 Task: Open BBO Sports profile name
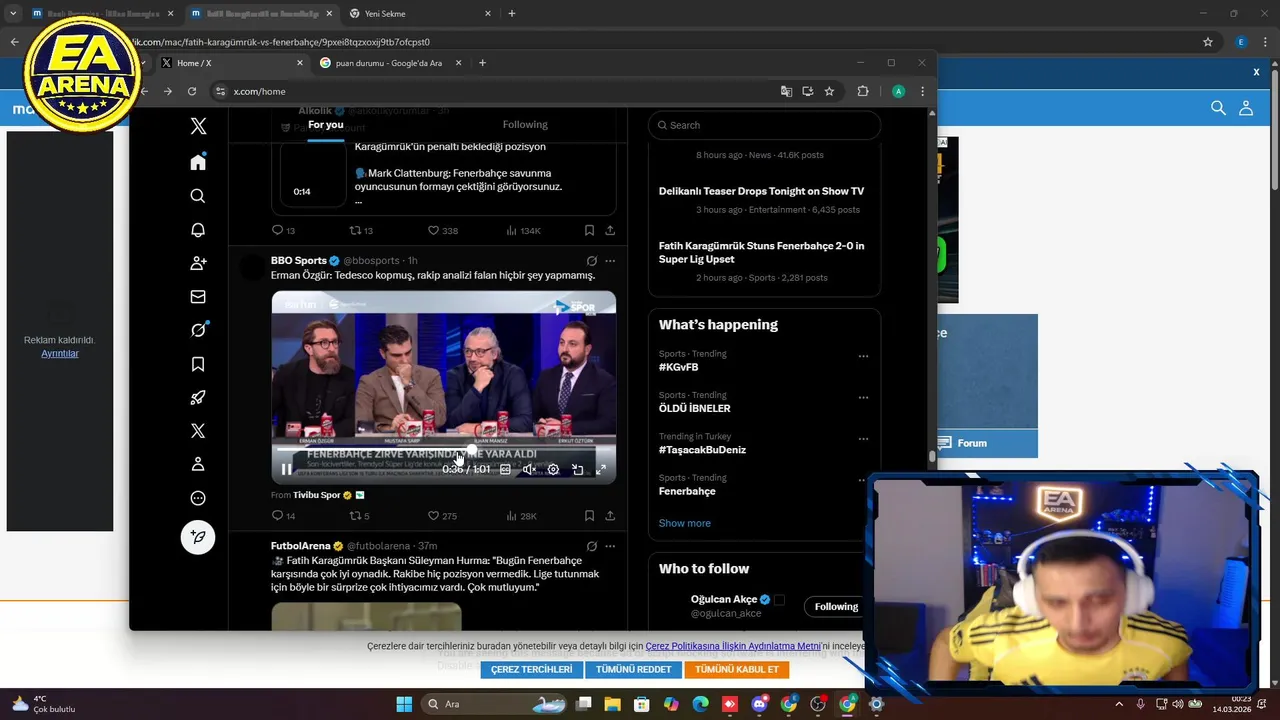tap(299, 261)
